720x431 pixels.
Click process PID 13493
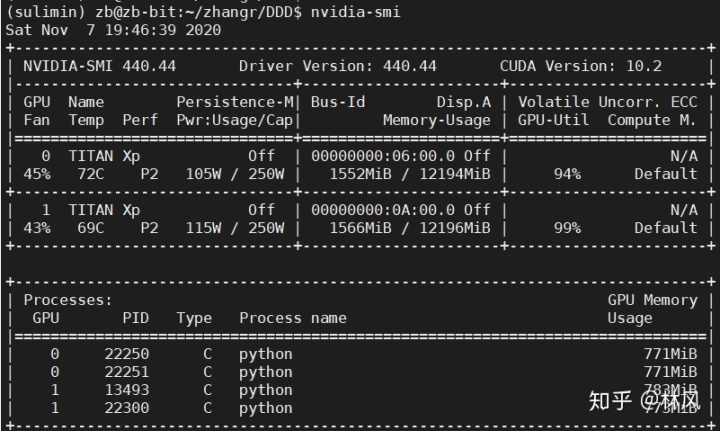pyautogui.click(x=127, y=390)
